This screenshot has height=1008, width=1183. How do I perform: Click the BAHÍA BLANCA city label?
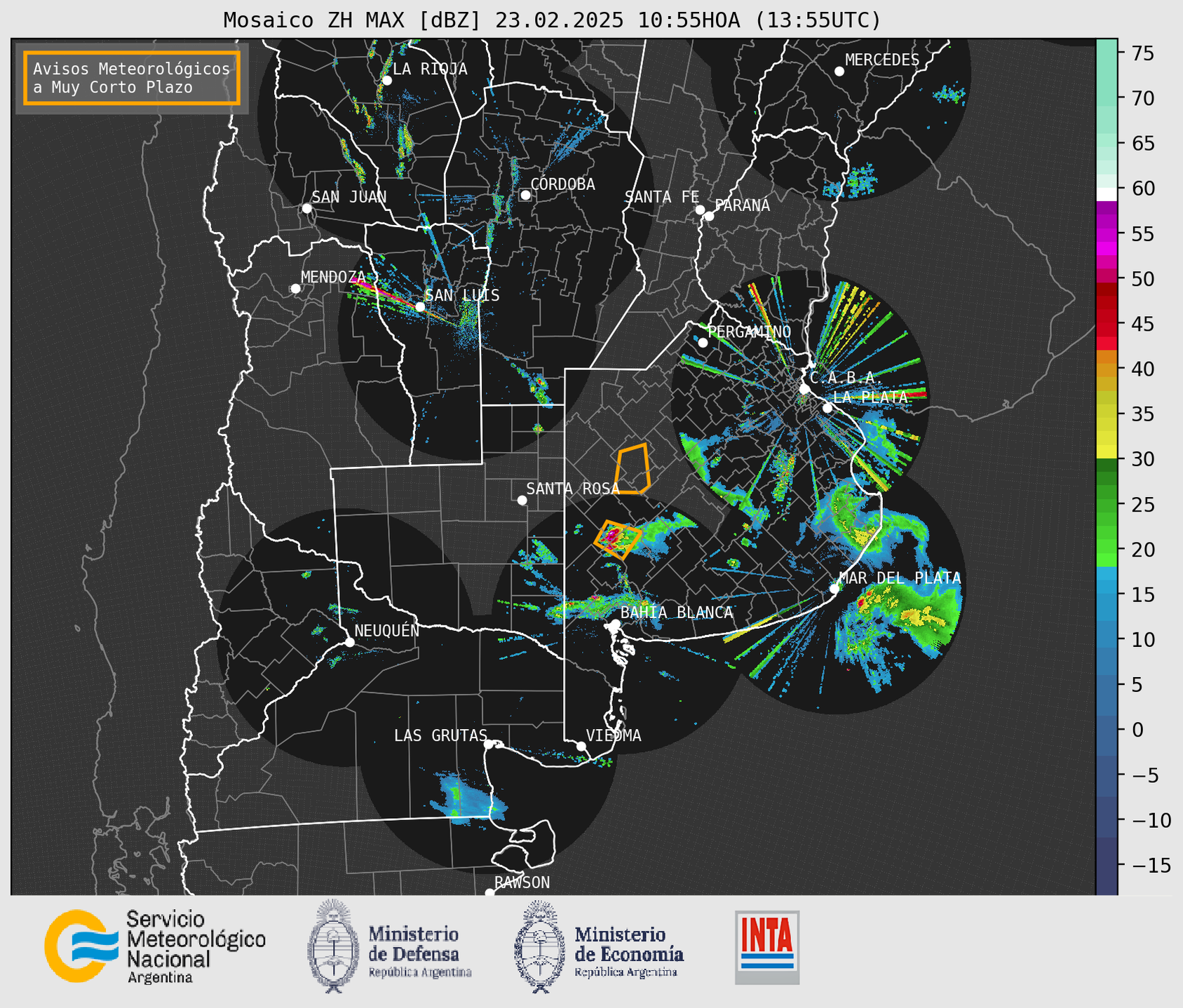tap(677, 613)
